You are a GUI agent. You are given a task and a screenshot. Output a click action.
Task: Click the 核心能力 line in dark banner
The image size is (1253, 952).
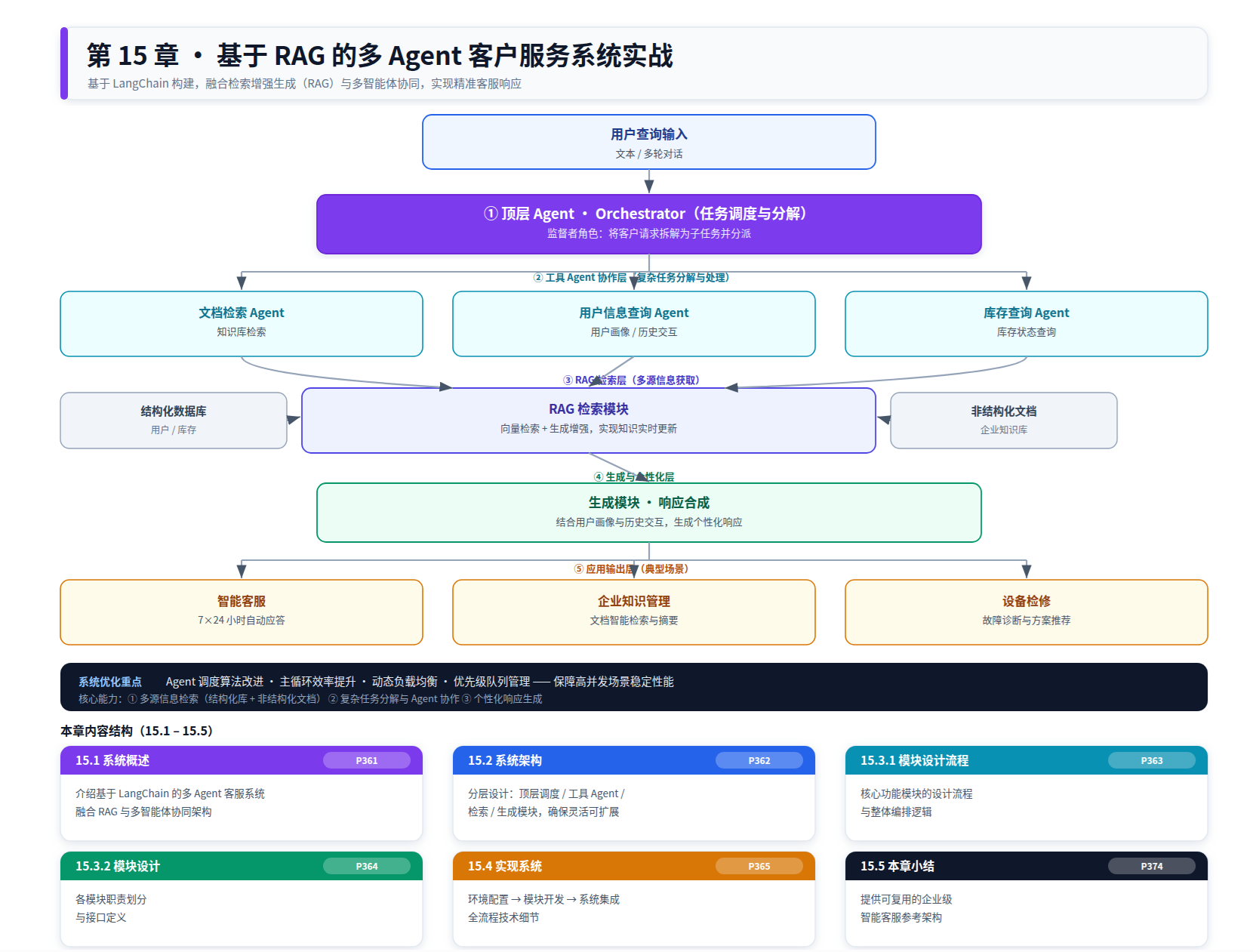pyautogui.click(x=310, y=699)
